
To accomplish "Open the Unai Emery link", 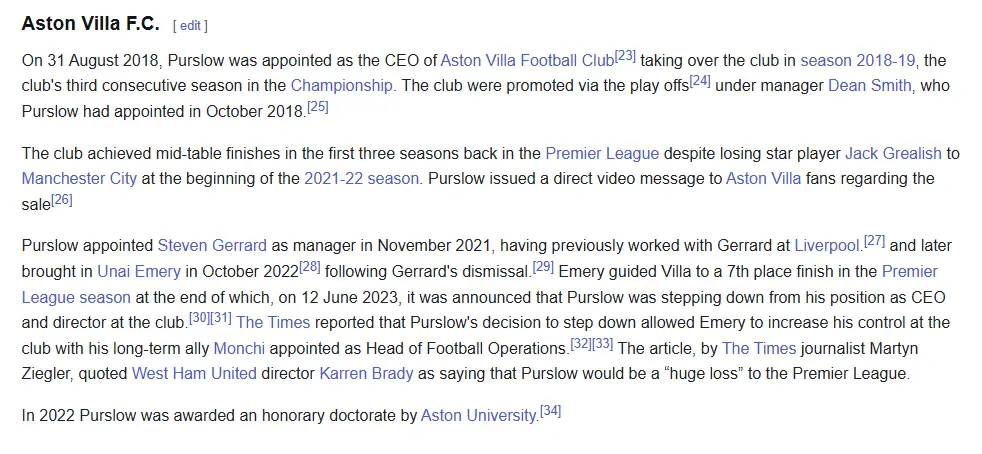I will pyautogui.click(x=139, y=271).
